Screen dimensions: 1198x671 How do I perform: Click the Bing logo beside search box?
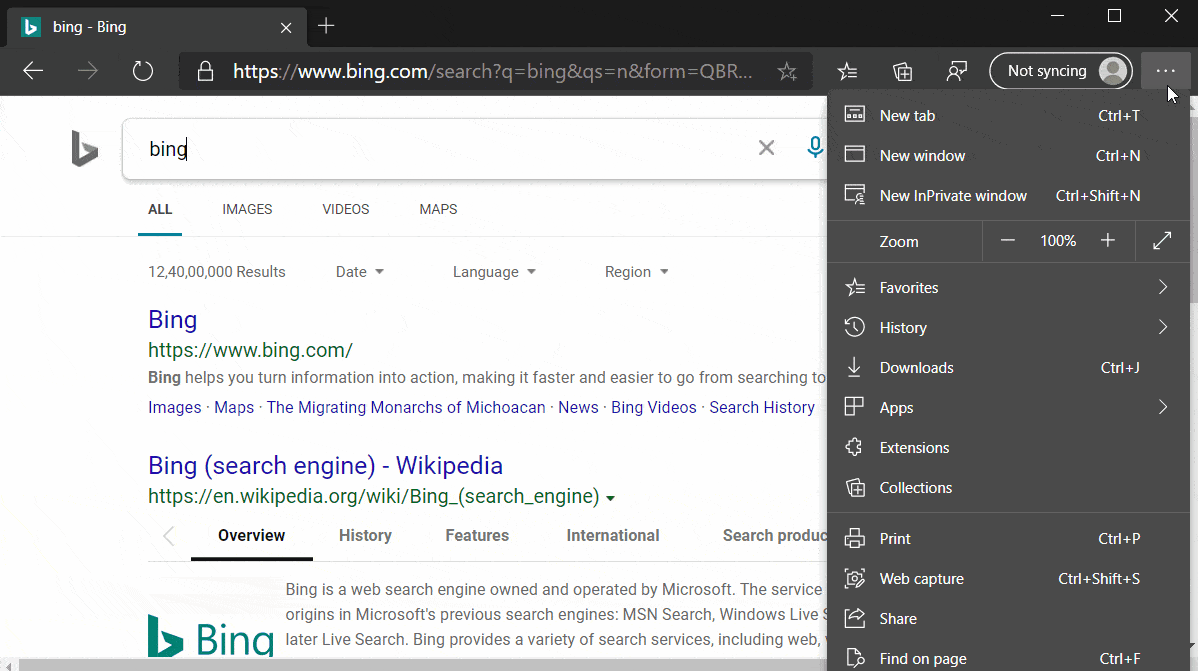(x=84, y=148)
